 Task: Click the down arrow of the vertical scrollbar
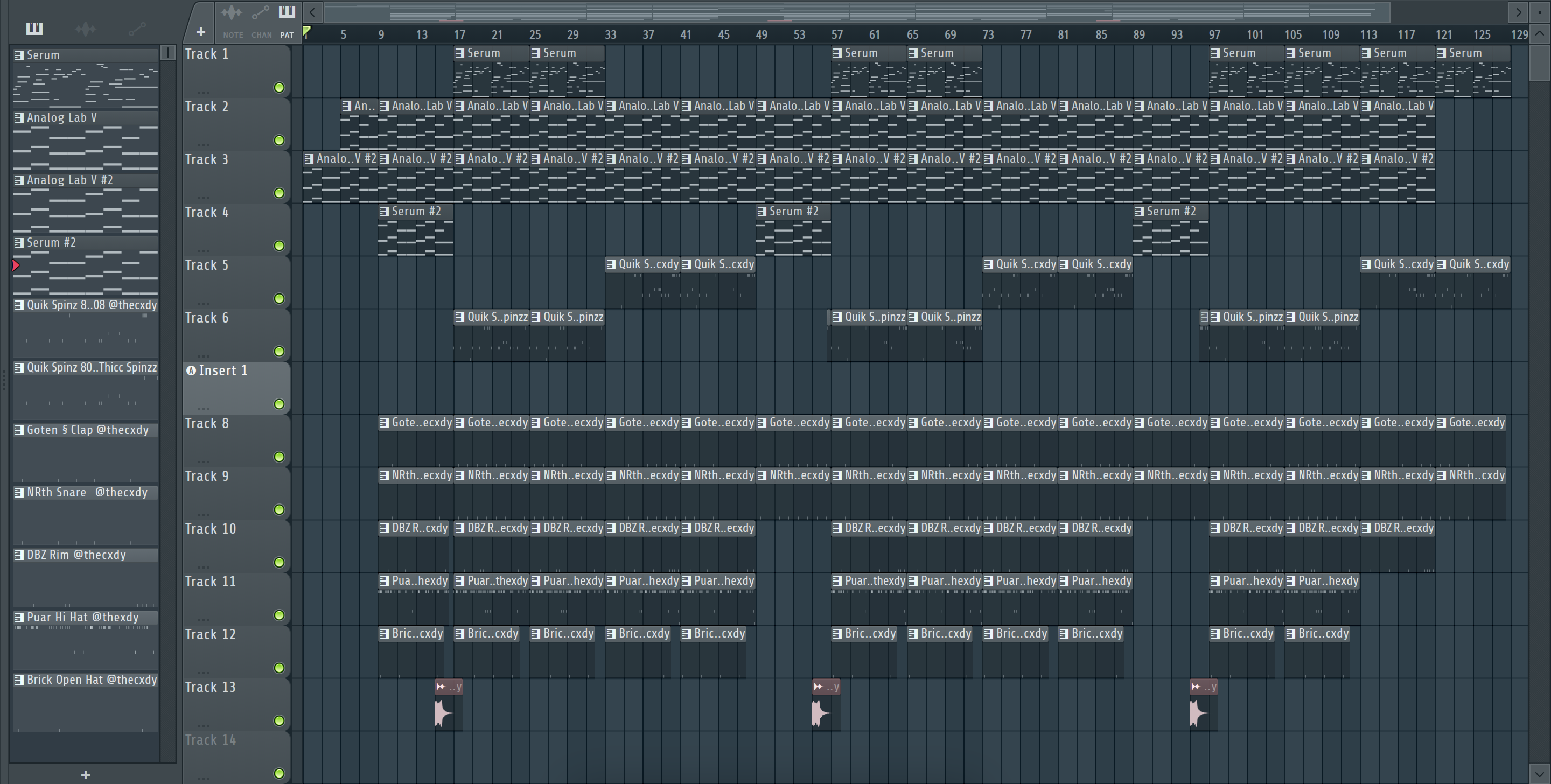point(1539,774)
